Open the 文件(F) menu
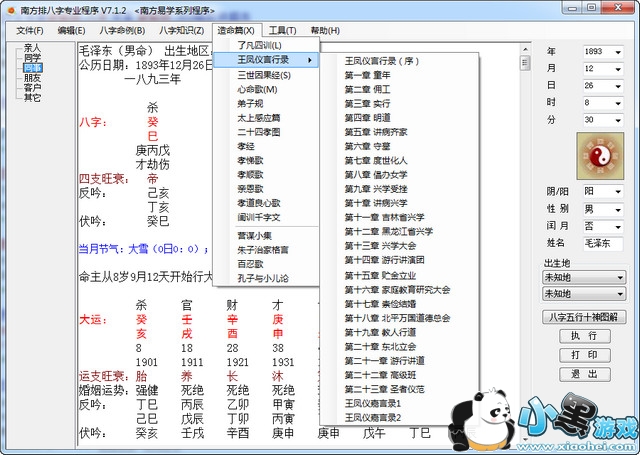This screenshot has width=640, height=455. coord(30,31)
